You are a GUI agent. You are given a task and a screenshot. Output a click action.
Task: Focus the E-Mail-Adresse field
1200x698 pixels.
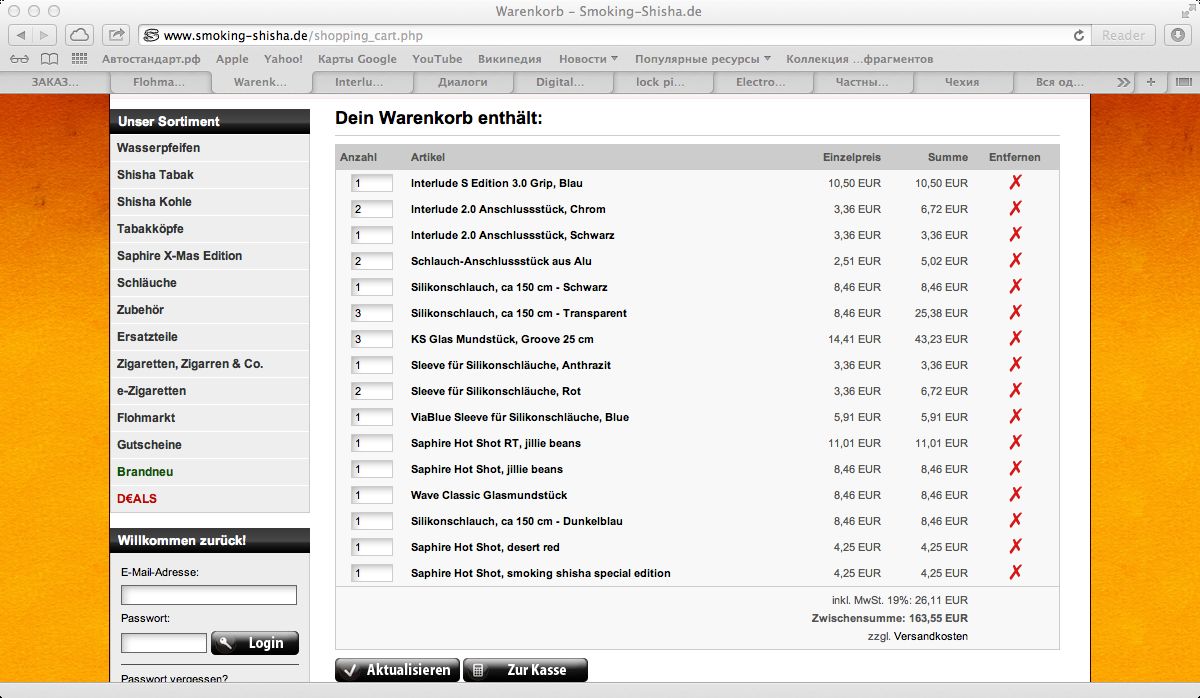(209, 595)
